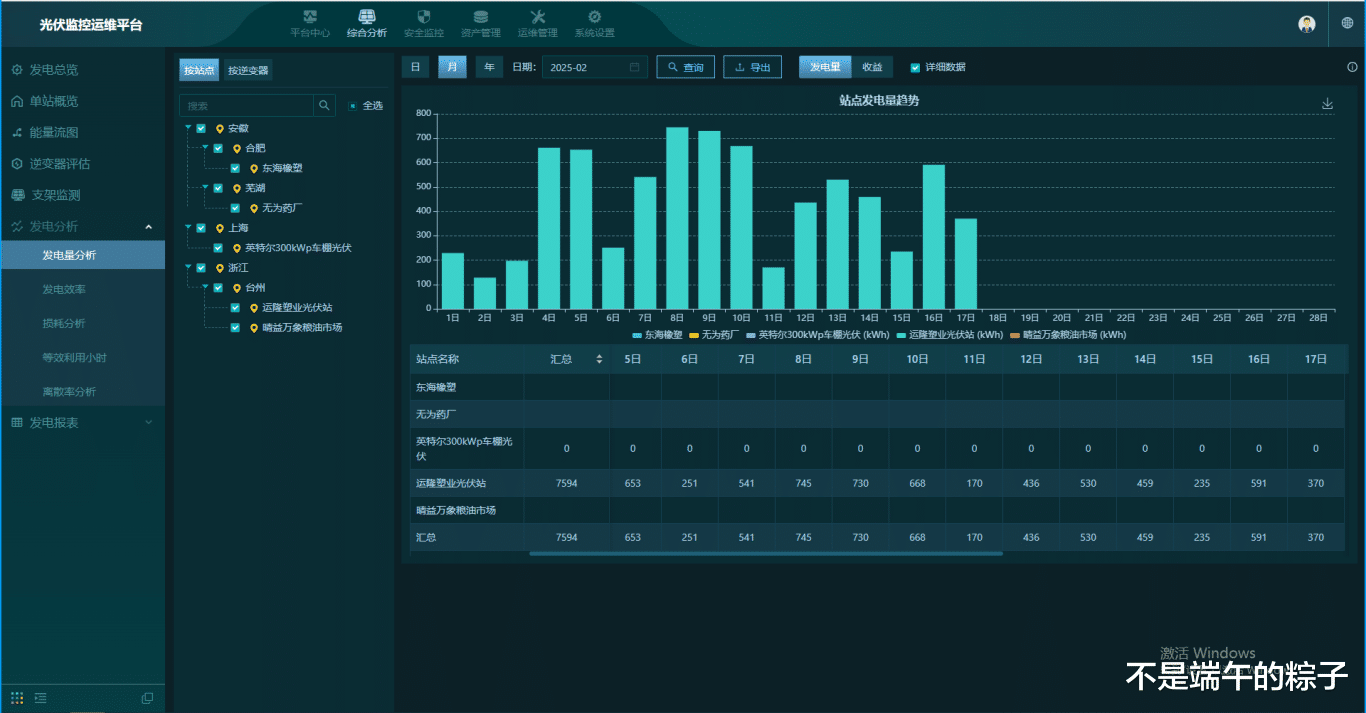Open the 综合分析 top navigation icon
Image resolution: width=1366 pixels, height=713 pixels.
[x=367, y=17]
